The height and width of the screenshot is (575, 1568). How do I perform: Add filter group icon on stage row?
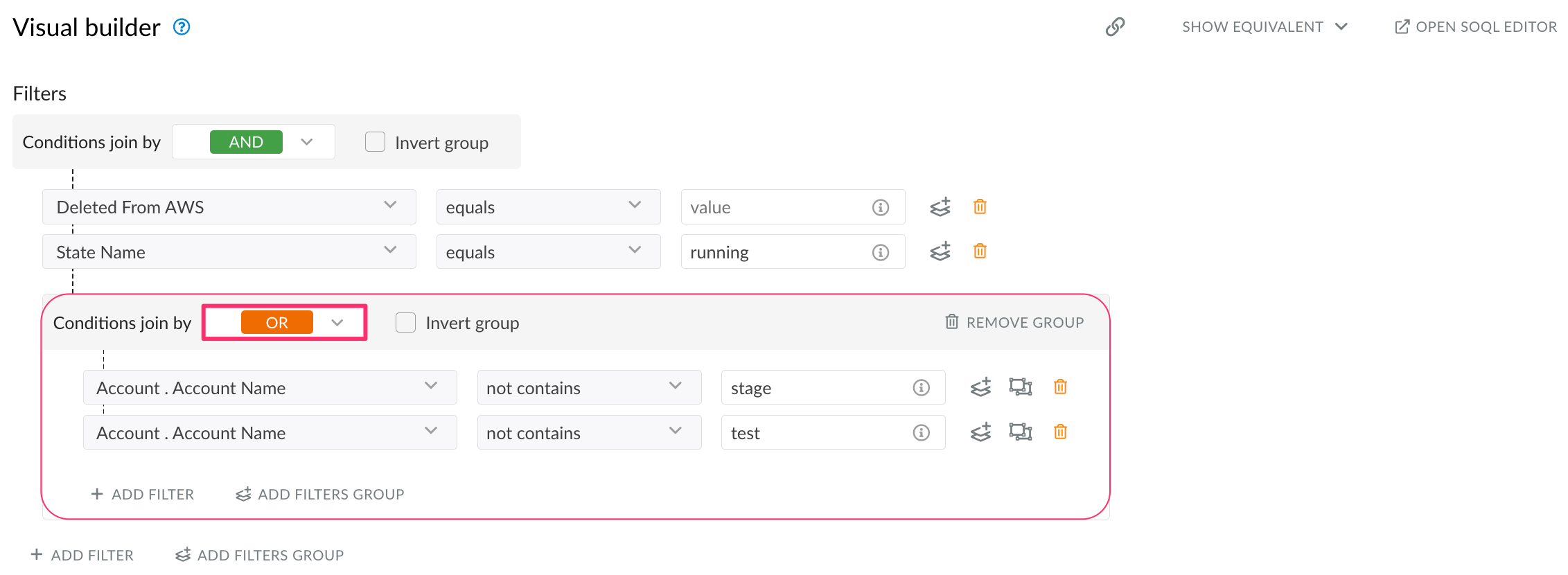[980, 387]
